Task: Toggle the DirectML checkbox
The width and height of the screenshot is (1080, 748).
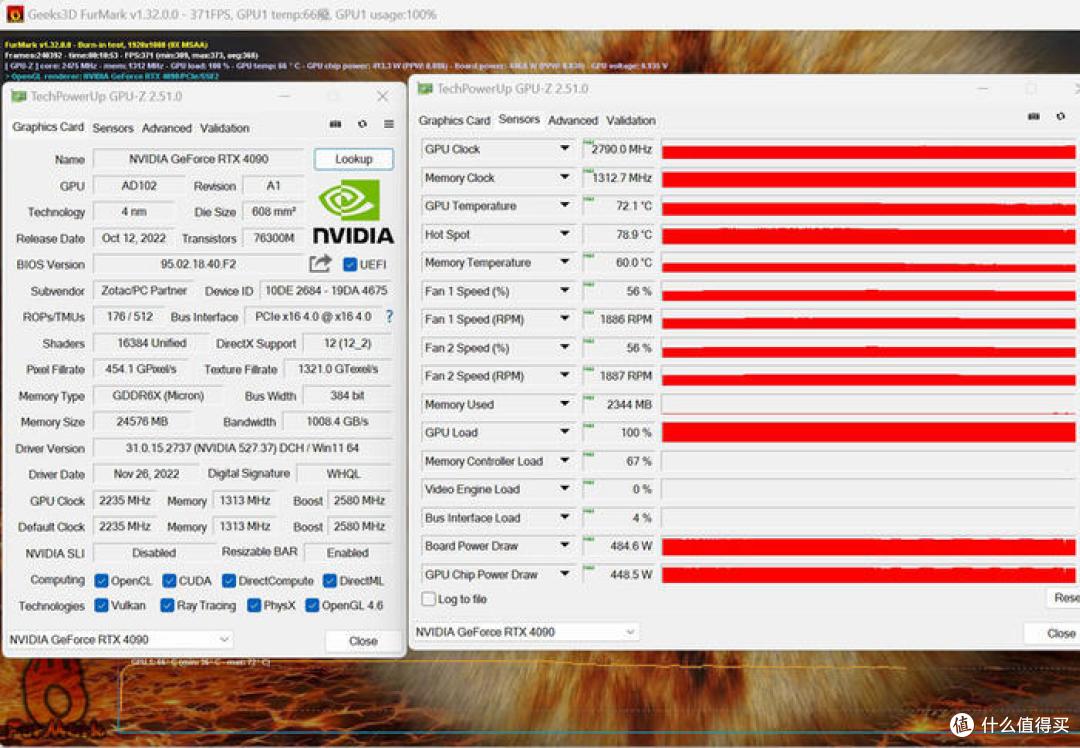Action: 329,581
